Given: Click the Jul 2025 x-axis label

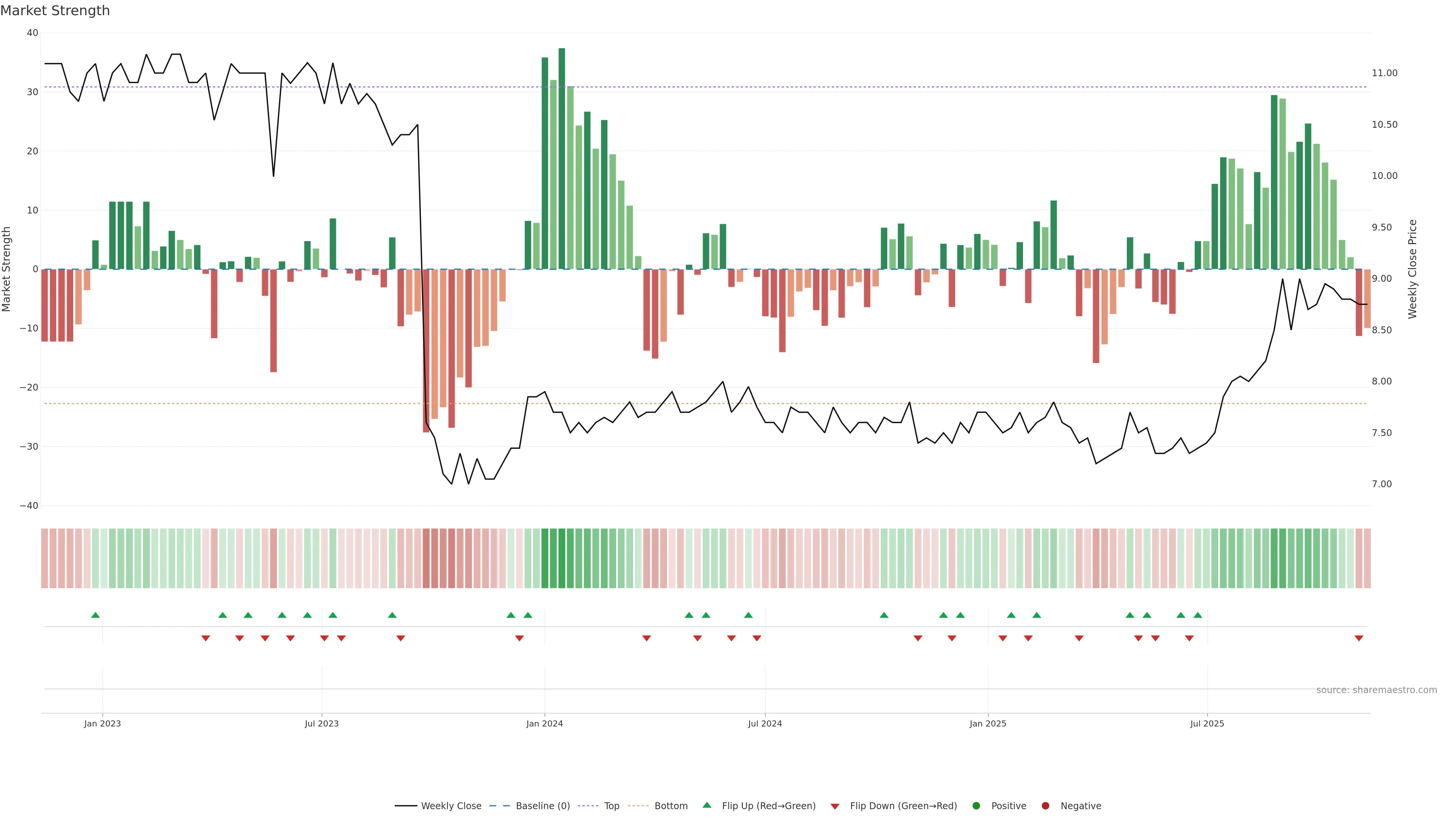Looking at the screenshot, I should point(1207,723).
